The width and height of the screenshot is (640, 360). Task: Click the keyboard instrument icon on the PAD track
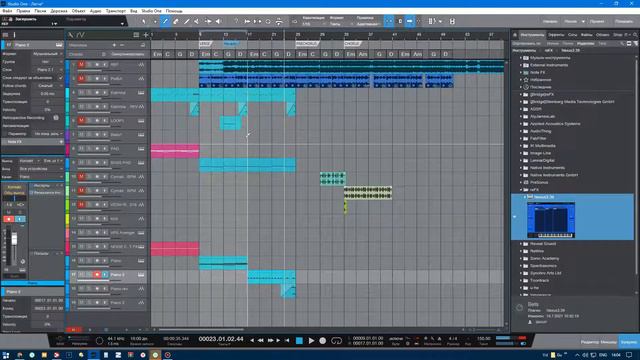click(141, 149)
